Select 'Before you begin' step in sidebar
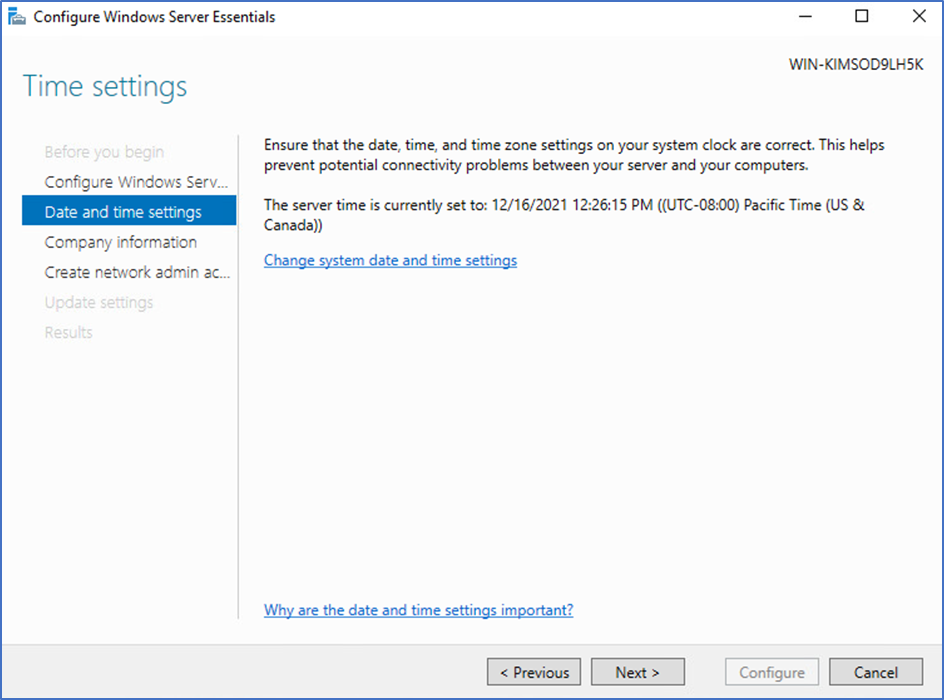The image size is (944, 700). tap(104, 152)
